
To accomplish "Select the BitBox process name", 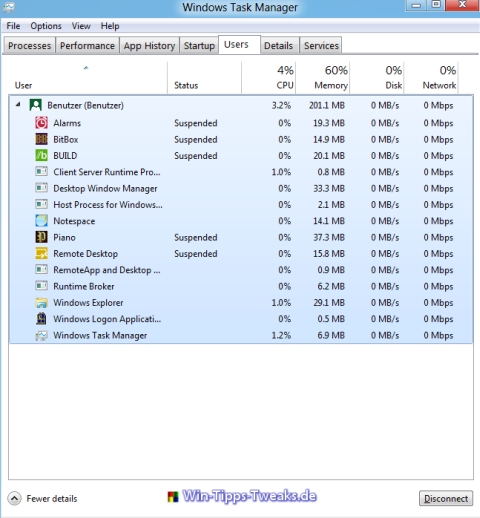I will pos(66,139).
